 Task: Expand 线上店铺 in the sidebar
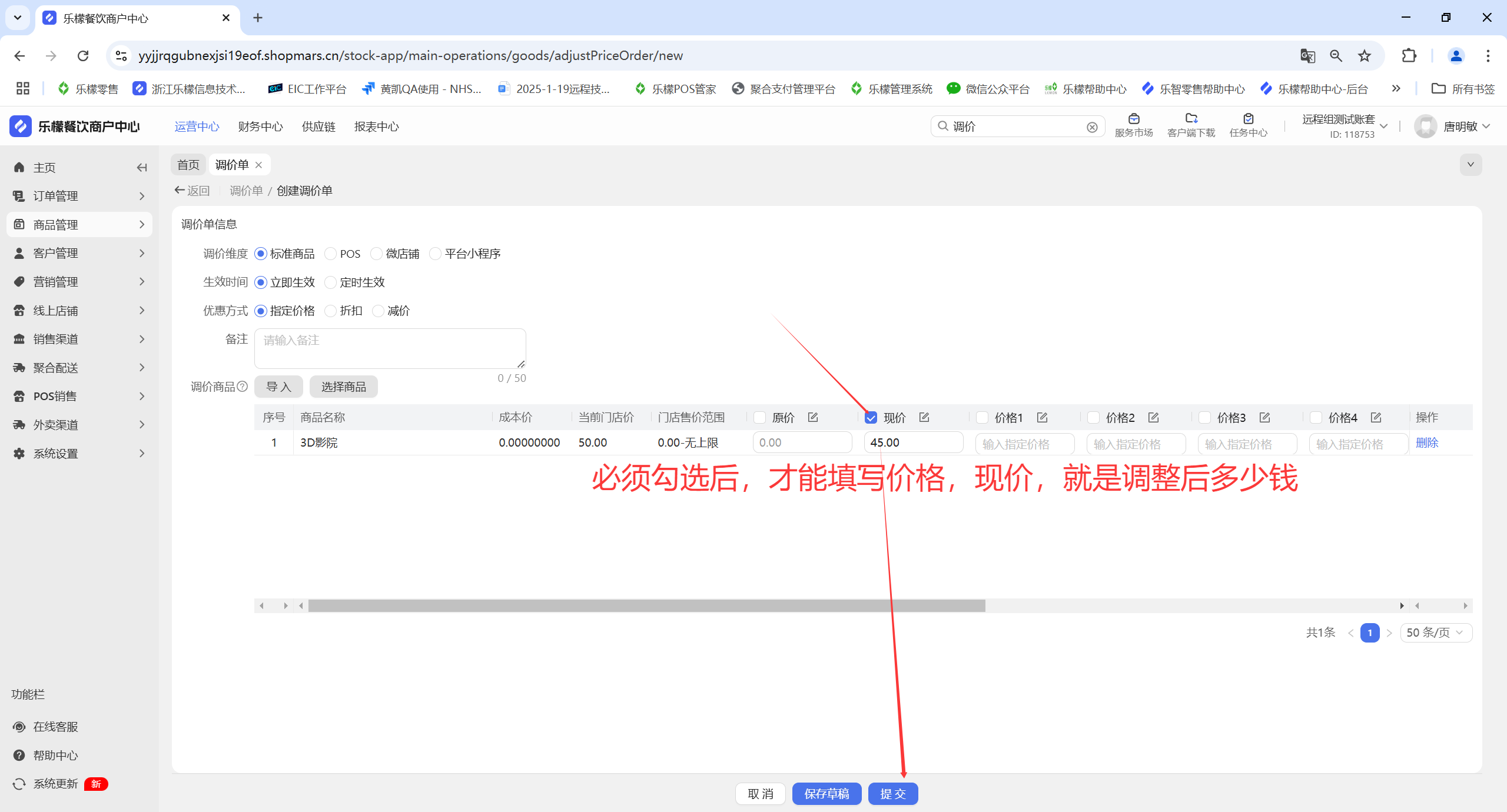(x=79, y=311)
